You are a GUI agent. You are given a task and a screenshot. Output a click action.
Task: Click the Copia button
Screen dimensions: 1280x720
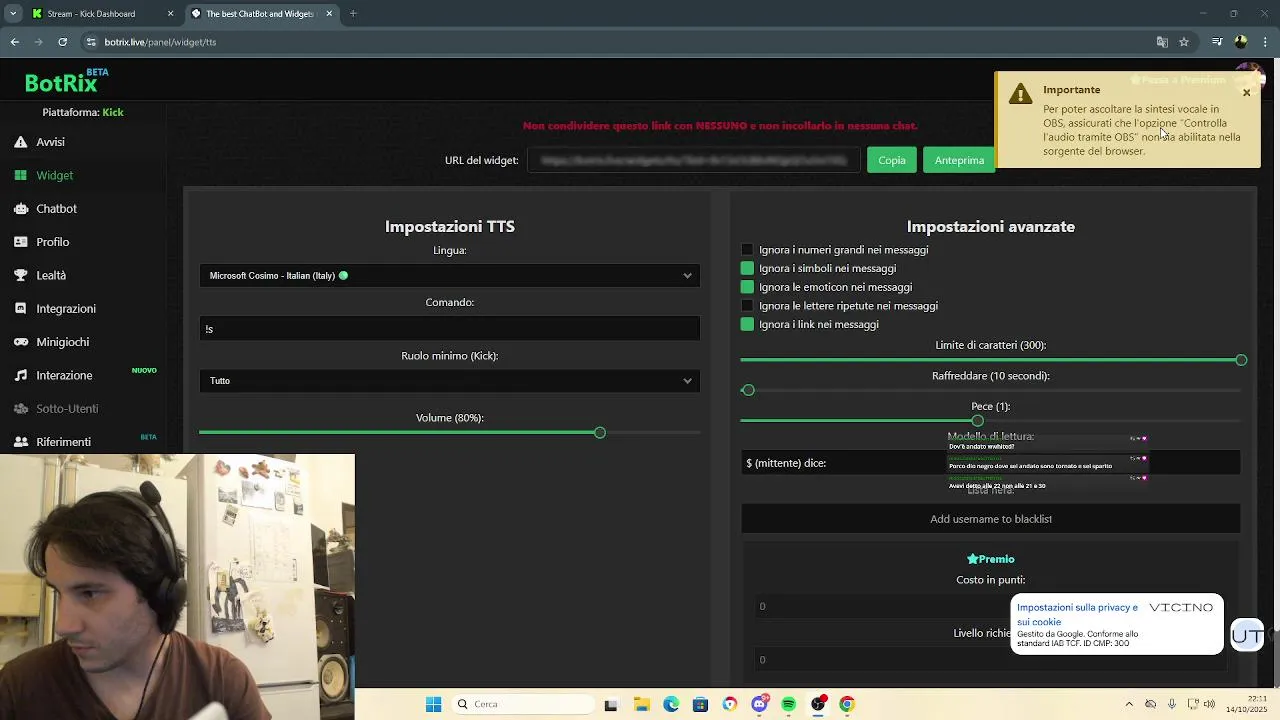coord(892,160)
